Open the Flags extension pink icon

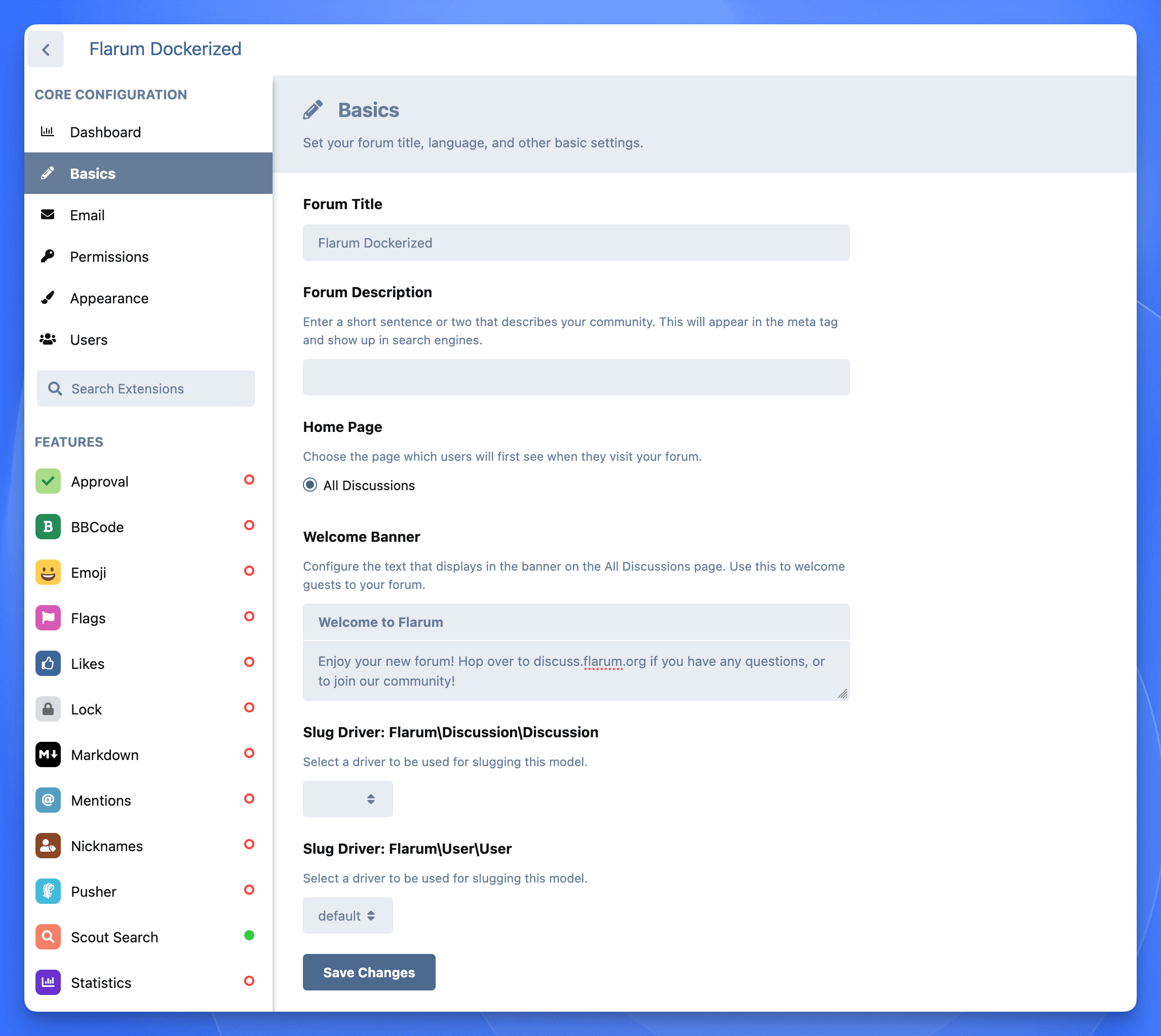[48, 618]
